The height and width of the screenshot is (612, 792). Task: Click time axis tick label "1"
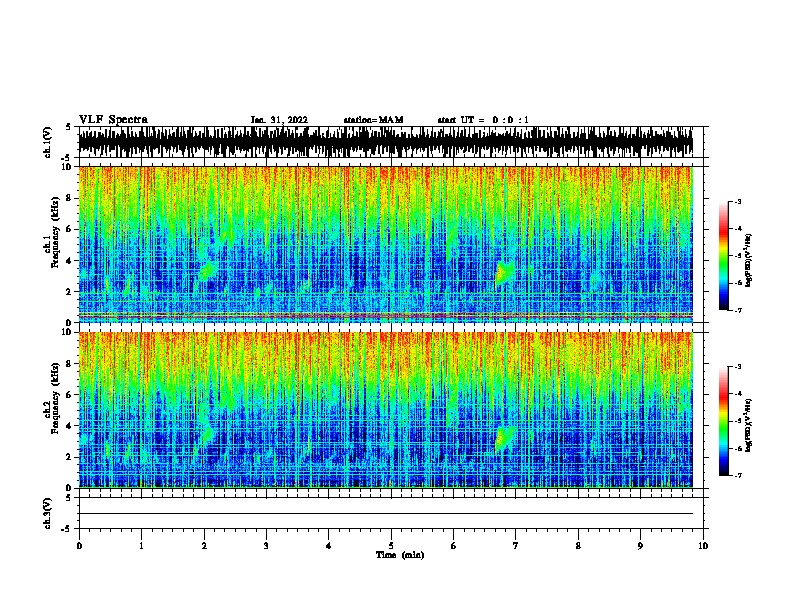(x=141, y=546)
